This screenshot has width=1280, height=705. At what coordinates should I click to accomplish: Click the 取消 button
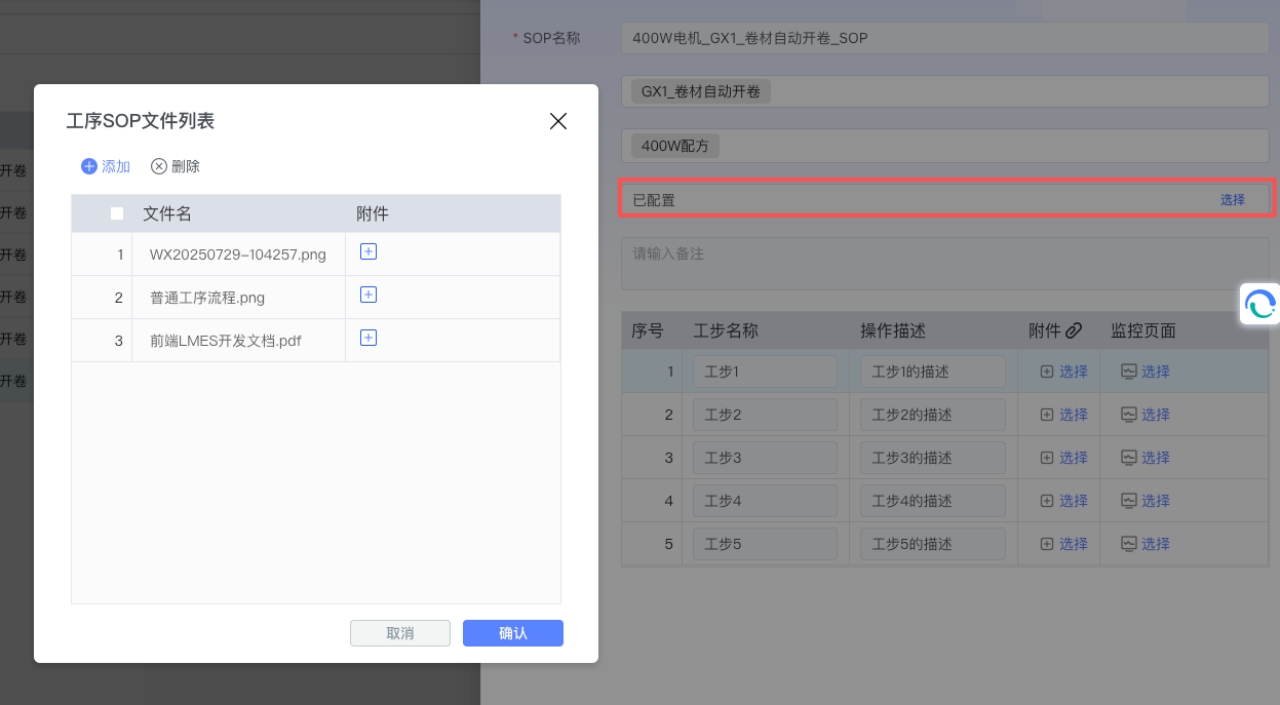click(x=400, y=633)
